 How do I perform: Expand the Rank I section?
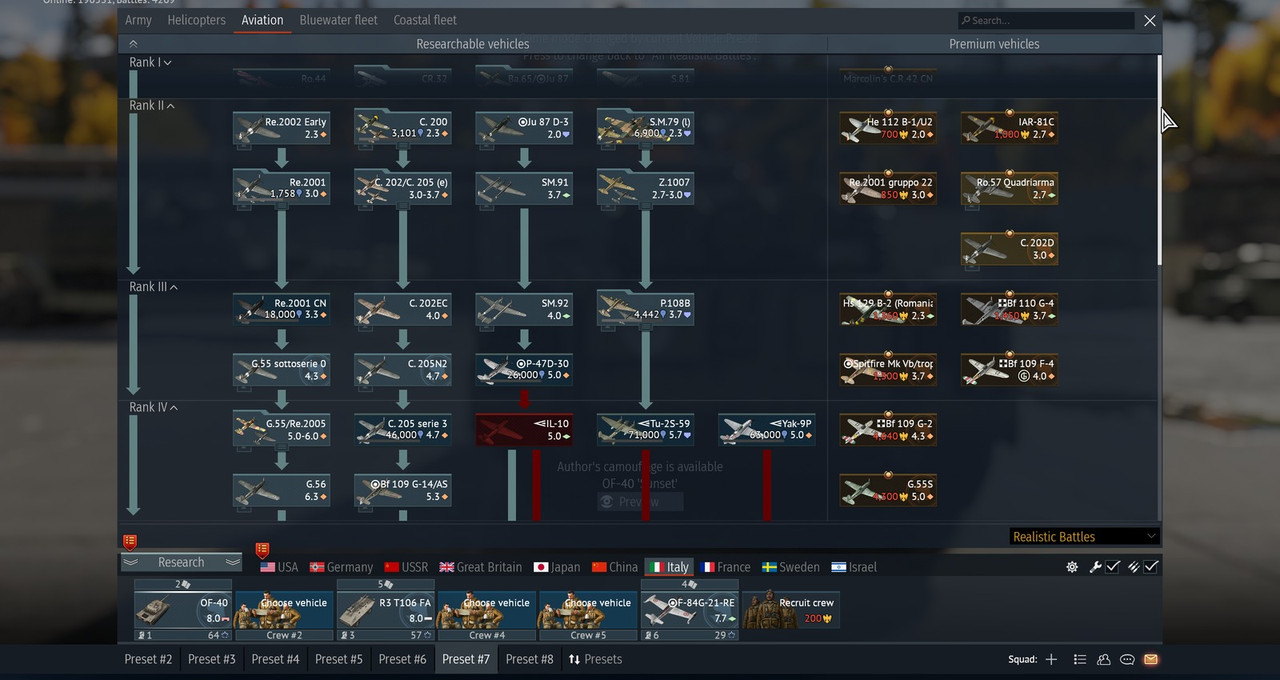150,62
